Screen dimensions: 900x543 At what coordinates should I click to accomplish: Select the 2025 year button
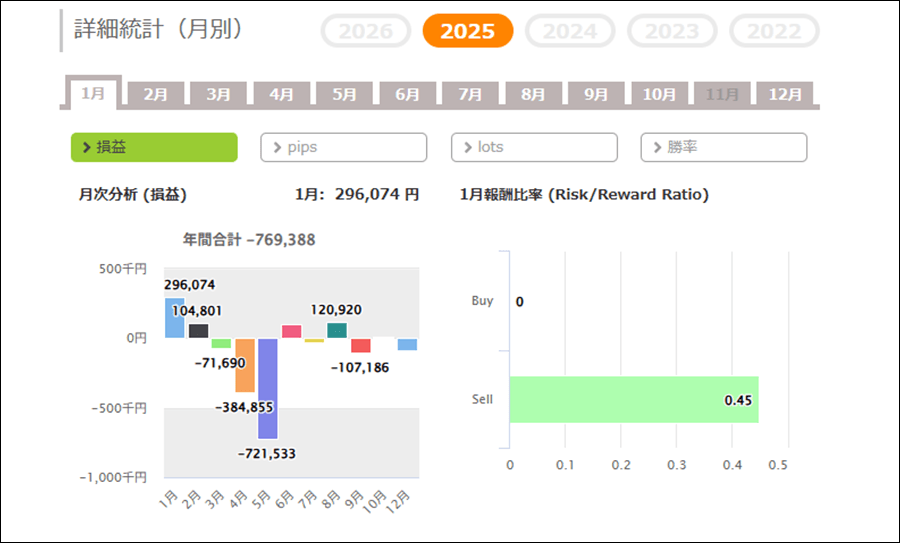click(x=467, y=31)
